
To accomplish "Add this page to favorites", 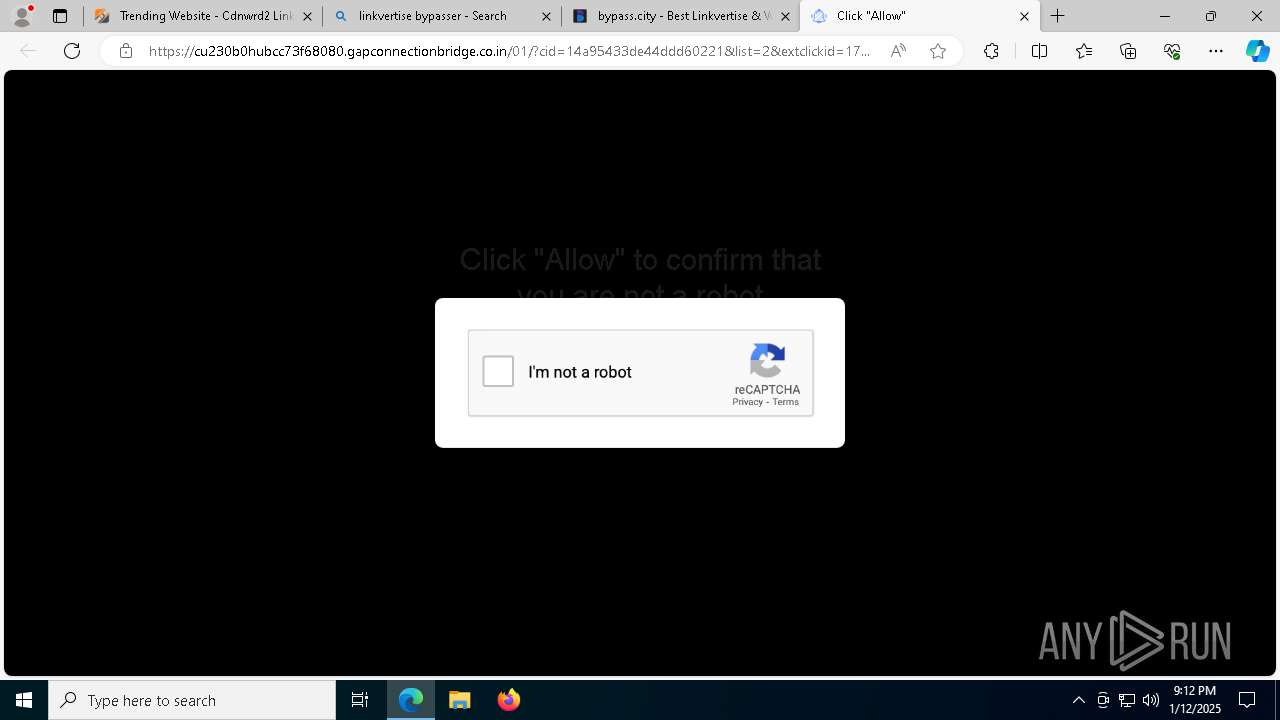I will click(x=938, y=51).
